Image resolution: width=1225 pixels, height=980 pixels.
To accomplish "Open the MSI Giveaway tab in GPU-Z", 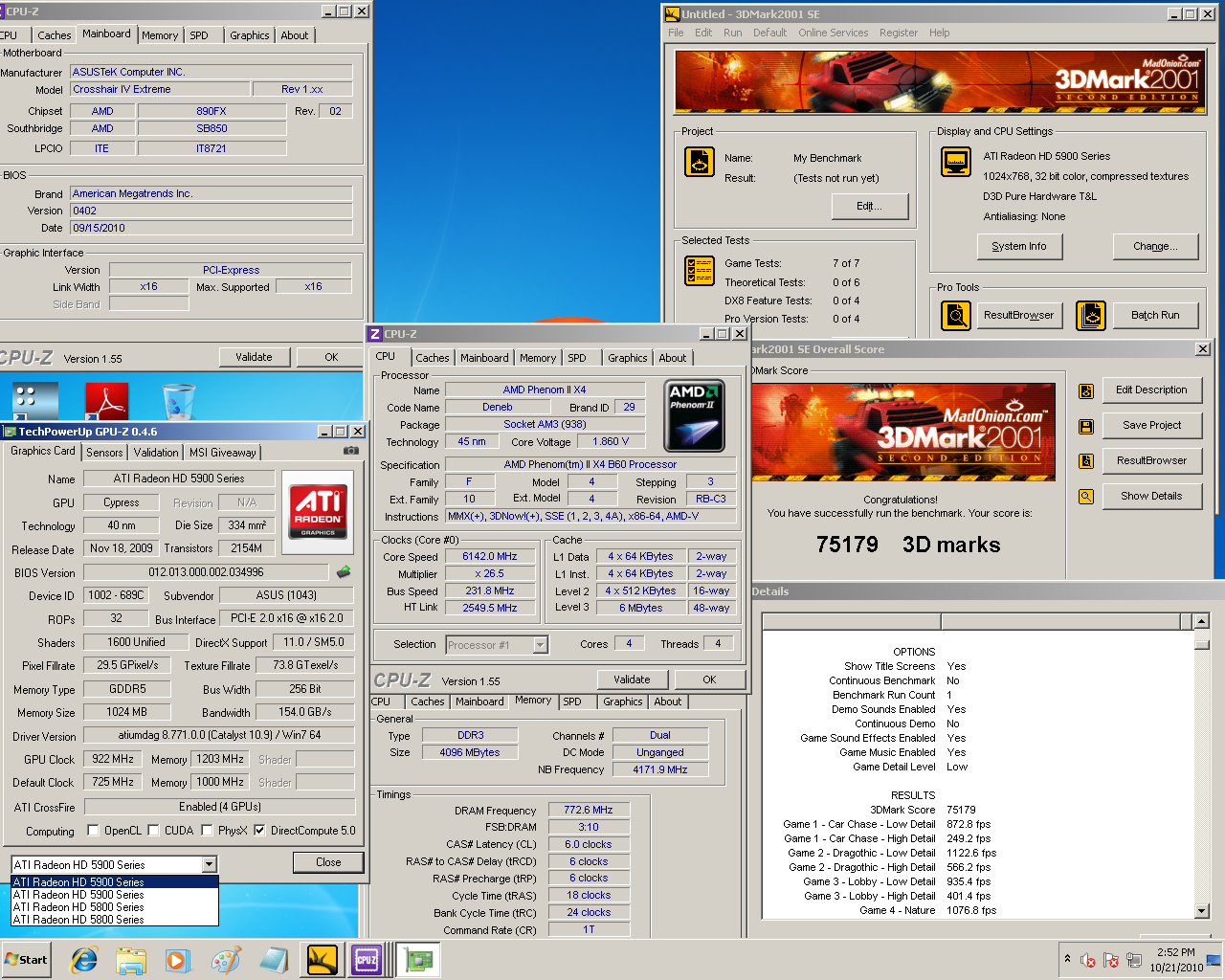I will pyautogui.click(x=223, y=453).
